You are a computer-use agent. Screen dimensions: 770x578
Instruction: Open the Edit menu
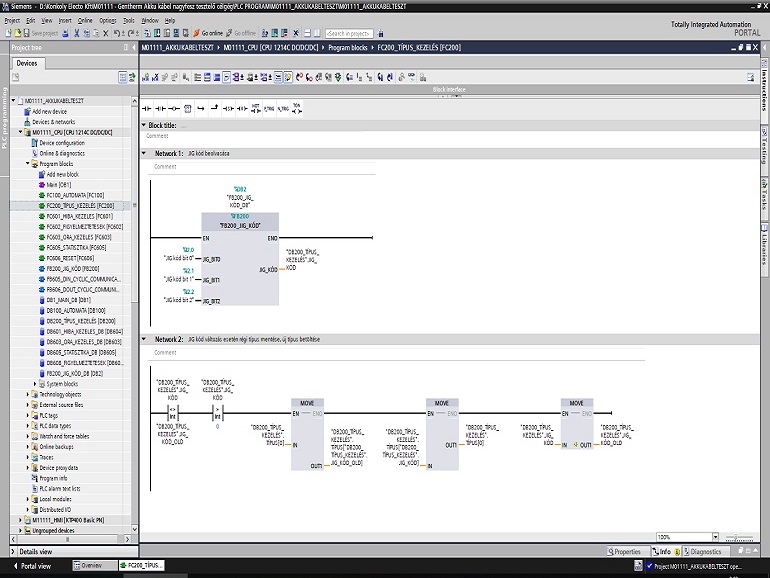point(30,21)
